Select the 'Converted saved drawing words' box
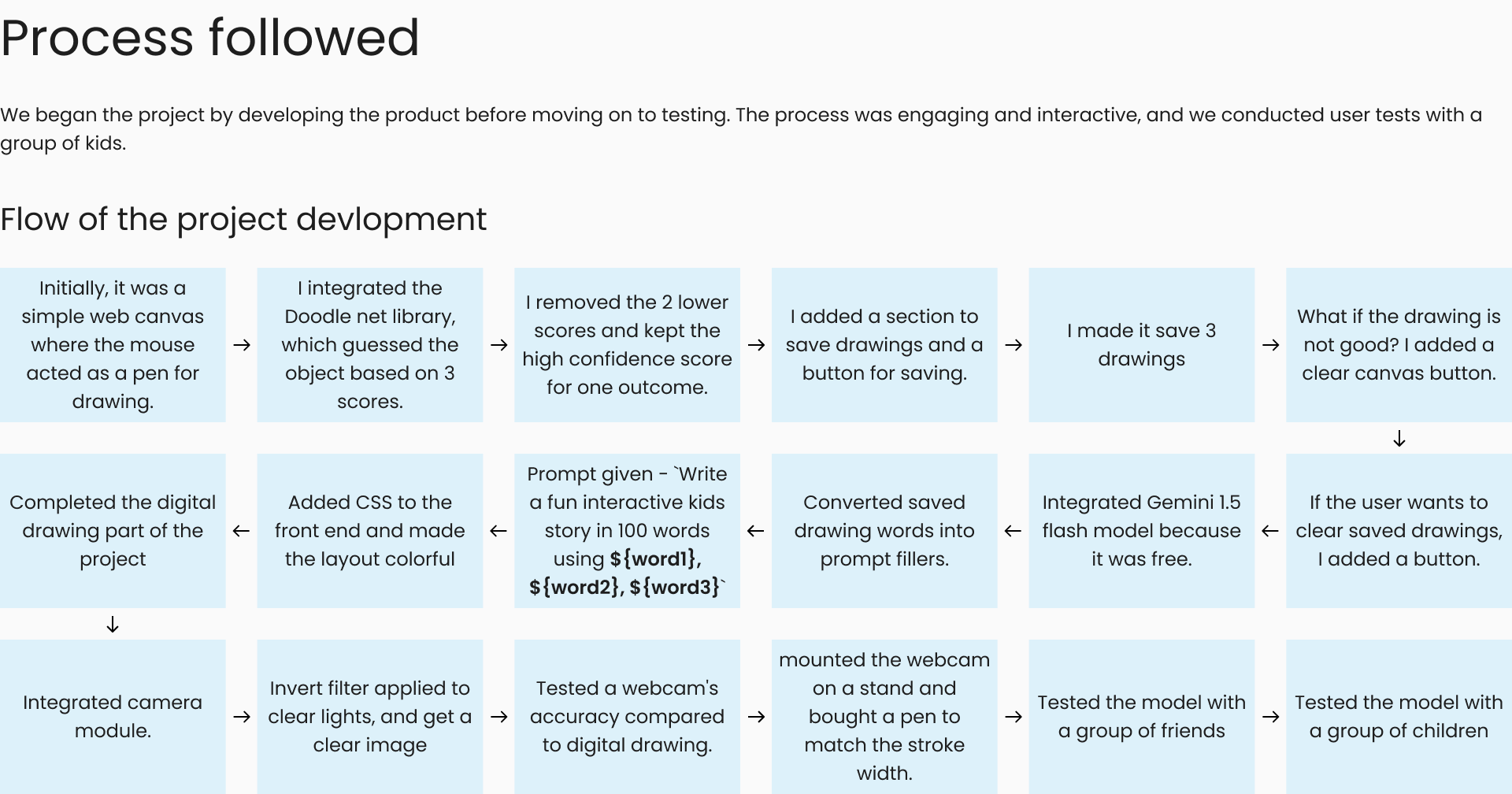This screenshot has width=1512, height=794. [x=884, y=531]
